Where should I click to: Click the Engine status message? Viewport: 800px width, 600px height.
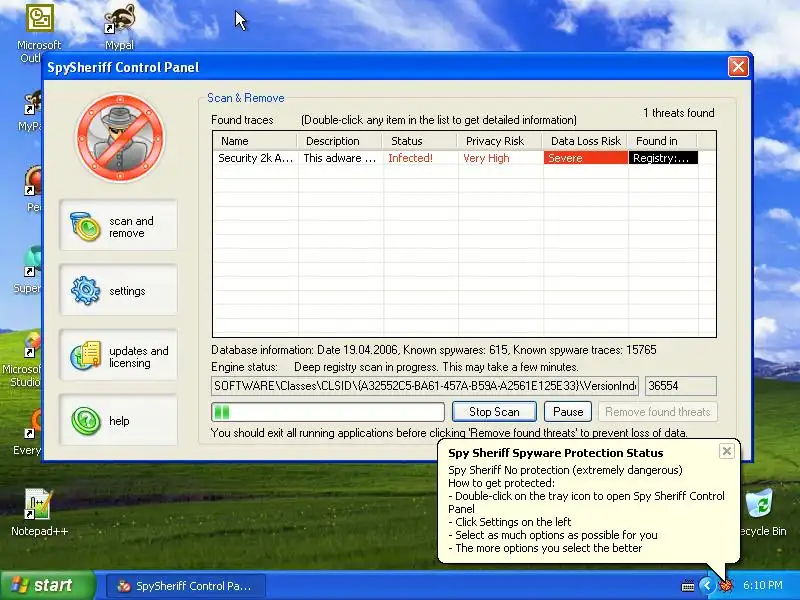coord(436,367)
